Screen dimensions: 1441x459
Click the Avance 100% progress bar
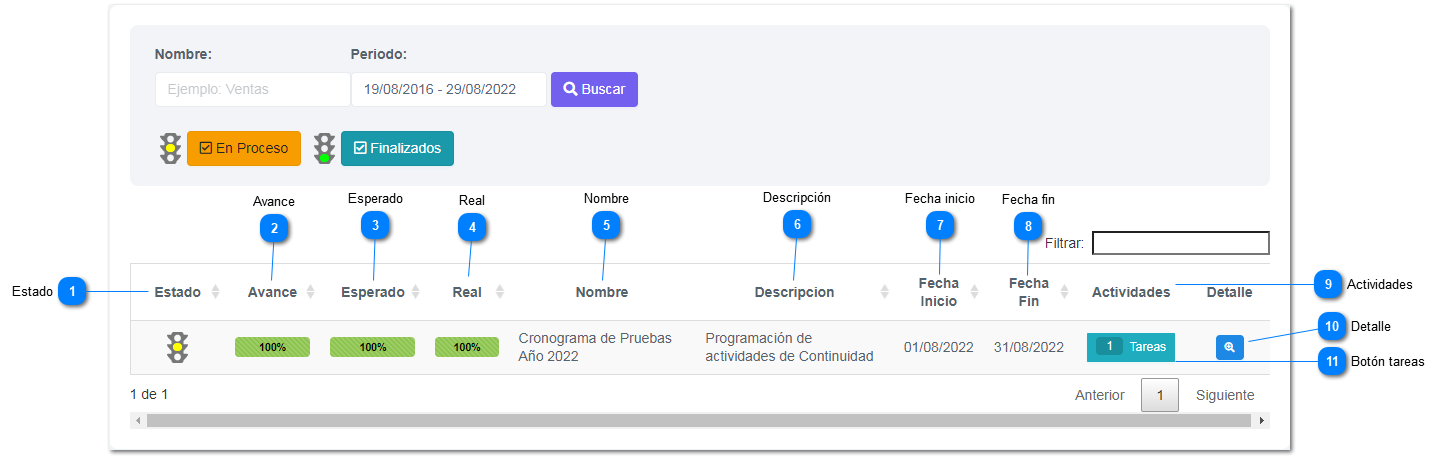pos(272,347)
